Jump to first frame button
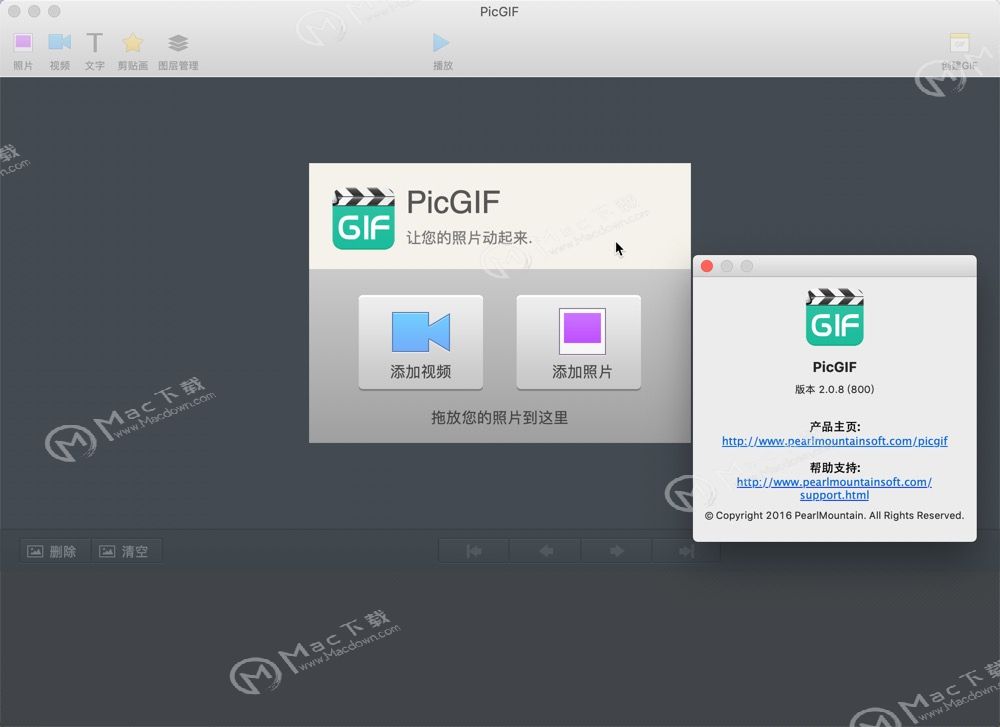This screenshot has width=1000, height=727. 474,551
